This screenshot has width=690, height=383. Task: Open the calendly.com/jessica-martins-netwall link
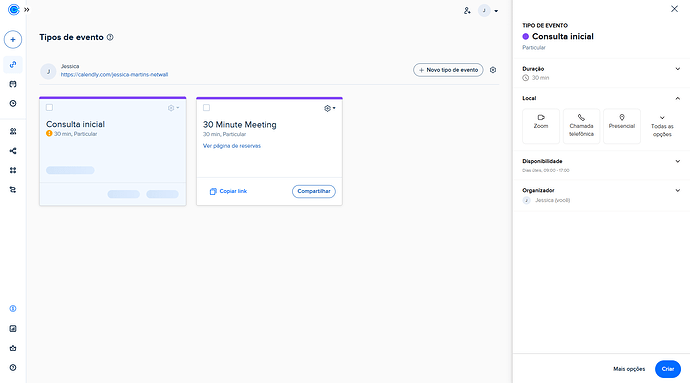pyautogui.click(x=114, y=75)
